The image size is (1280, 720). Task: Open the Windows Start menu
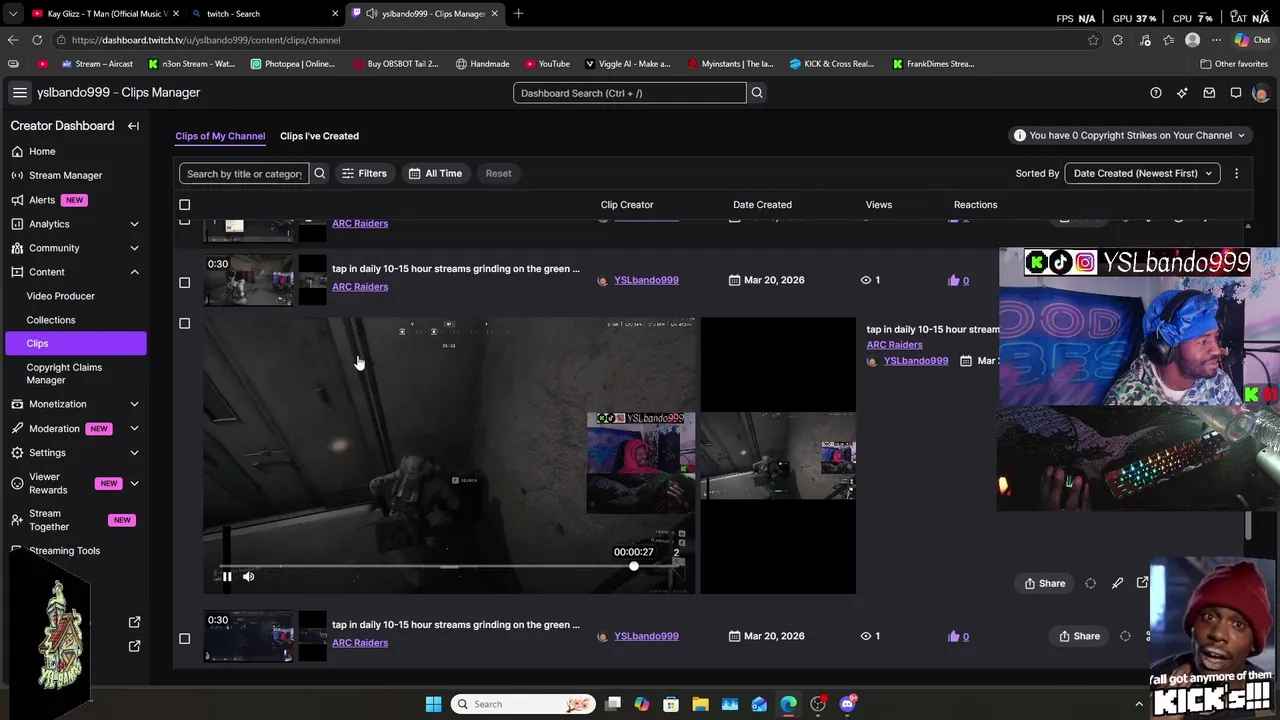(433, 704)
